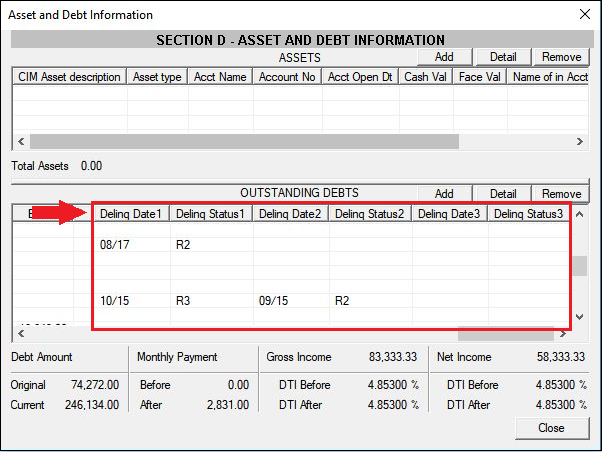This screenshot has width=602, height=452.
Task: Click the R3 delinquency status cell
Action: tap(184, 299)
